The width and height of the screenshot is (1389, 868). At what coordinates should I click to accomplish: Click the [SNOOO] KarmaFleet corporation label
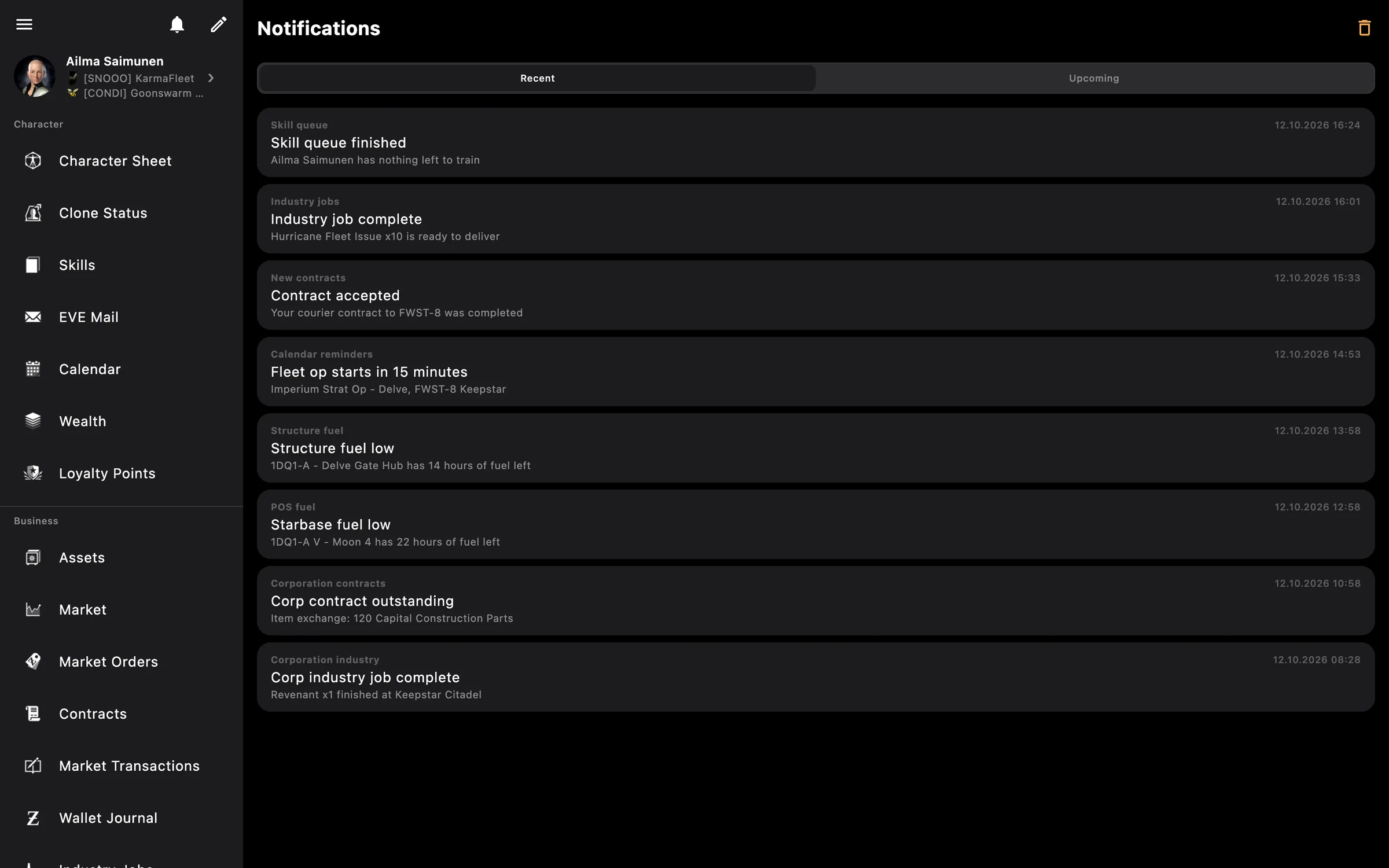click(139, 78)
